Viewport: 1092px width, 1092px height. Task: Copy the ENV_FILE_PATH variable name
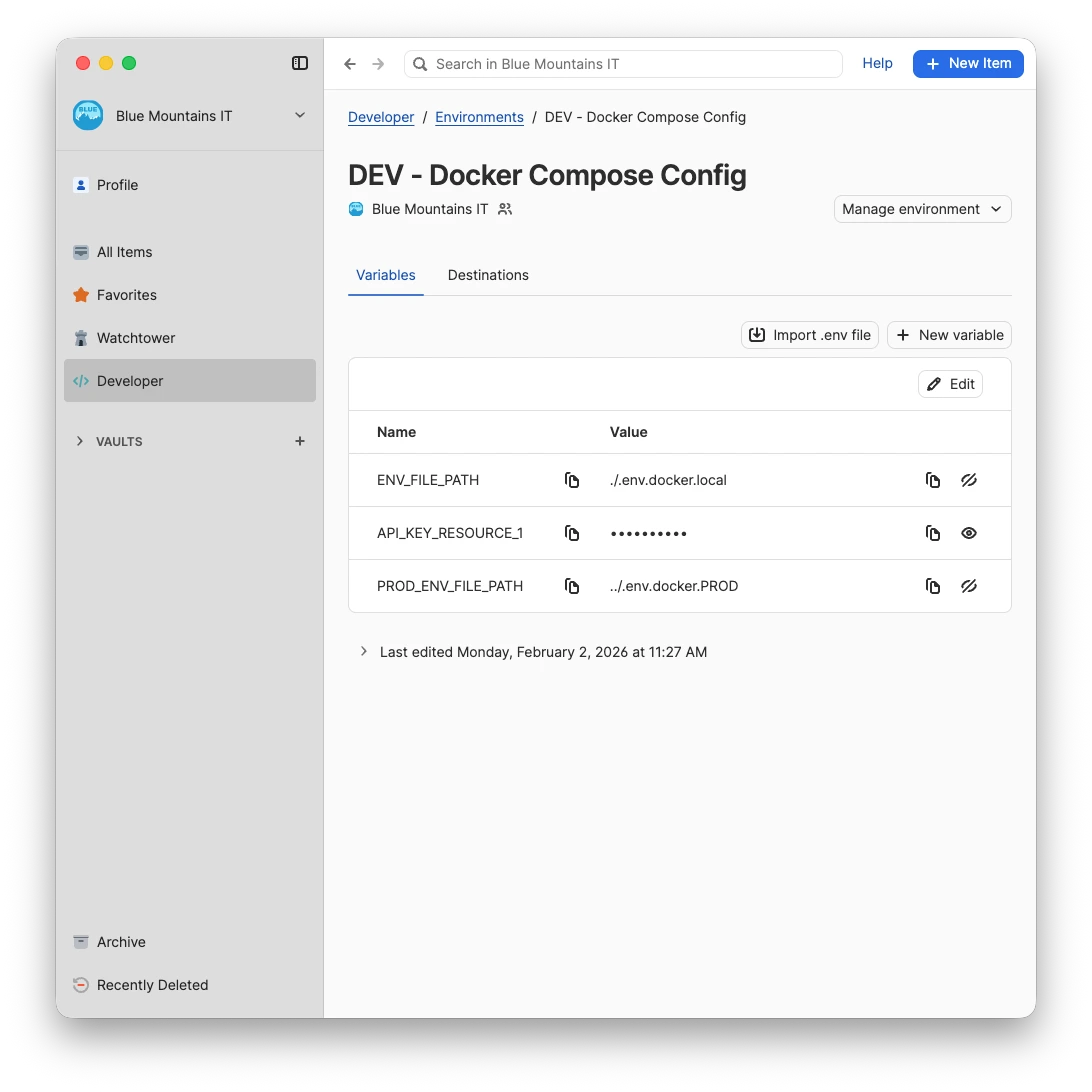click(x=572, y=480)
